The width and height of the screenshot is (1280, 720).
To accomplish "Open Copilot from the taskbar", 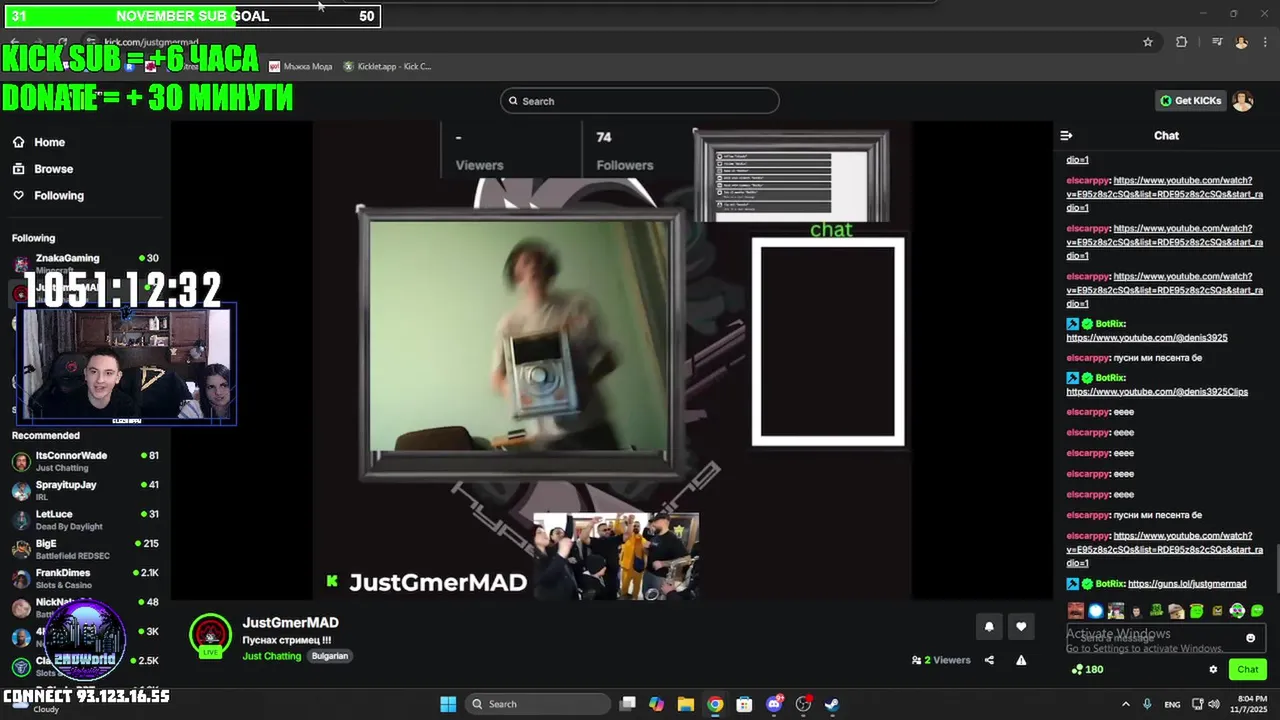I will (x=656, y=704).
